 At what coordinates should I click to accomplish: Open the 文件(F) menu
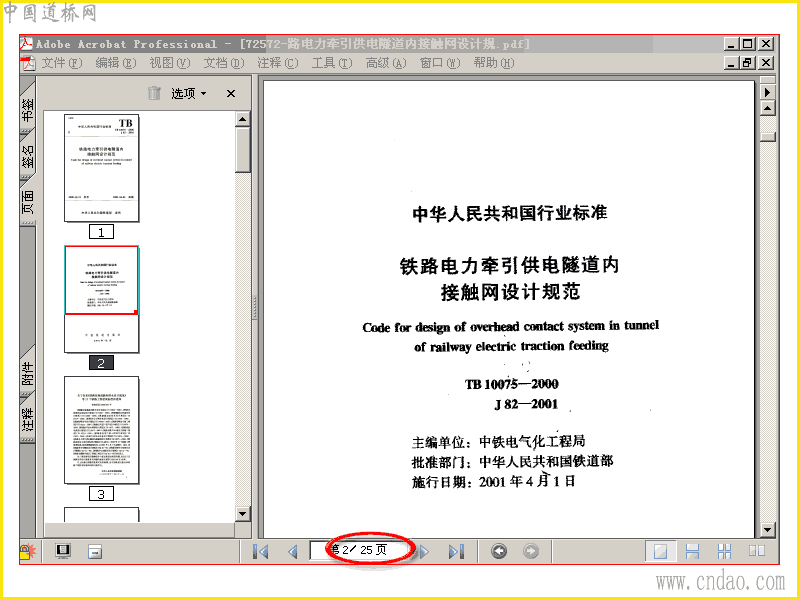(x=61, y=63)
